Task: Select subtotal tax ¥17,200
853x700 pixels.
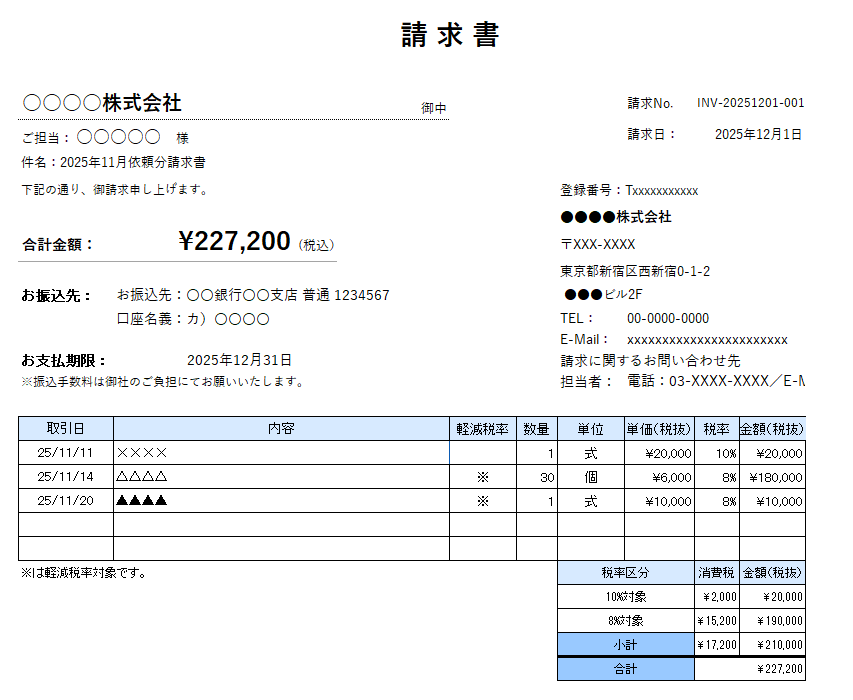Action: click(716, 645)
